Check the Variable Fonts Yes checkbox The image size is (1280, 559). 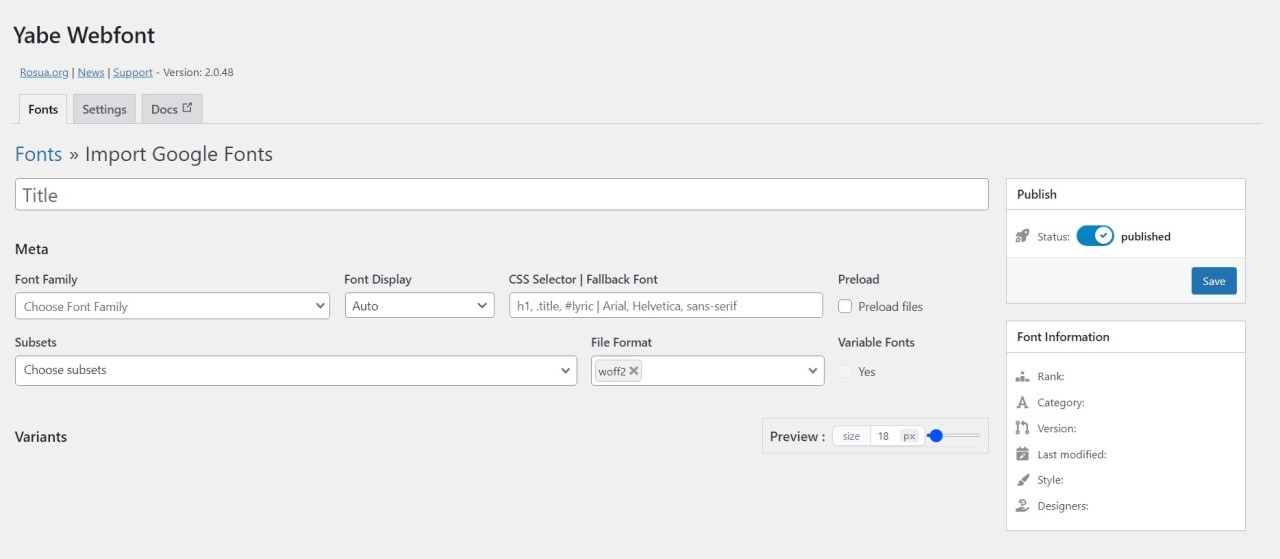(x=845, y=371)
